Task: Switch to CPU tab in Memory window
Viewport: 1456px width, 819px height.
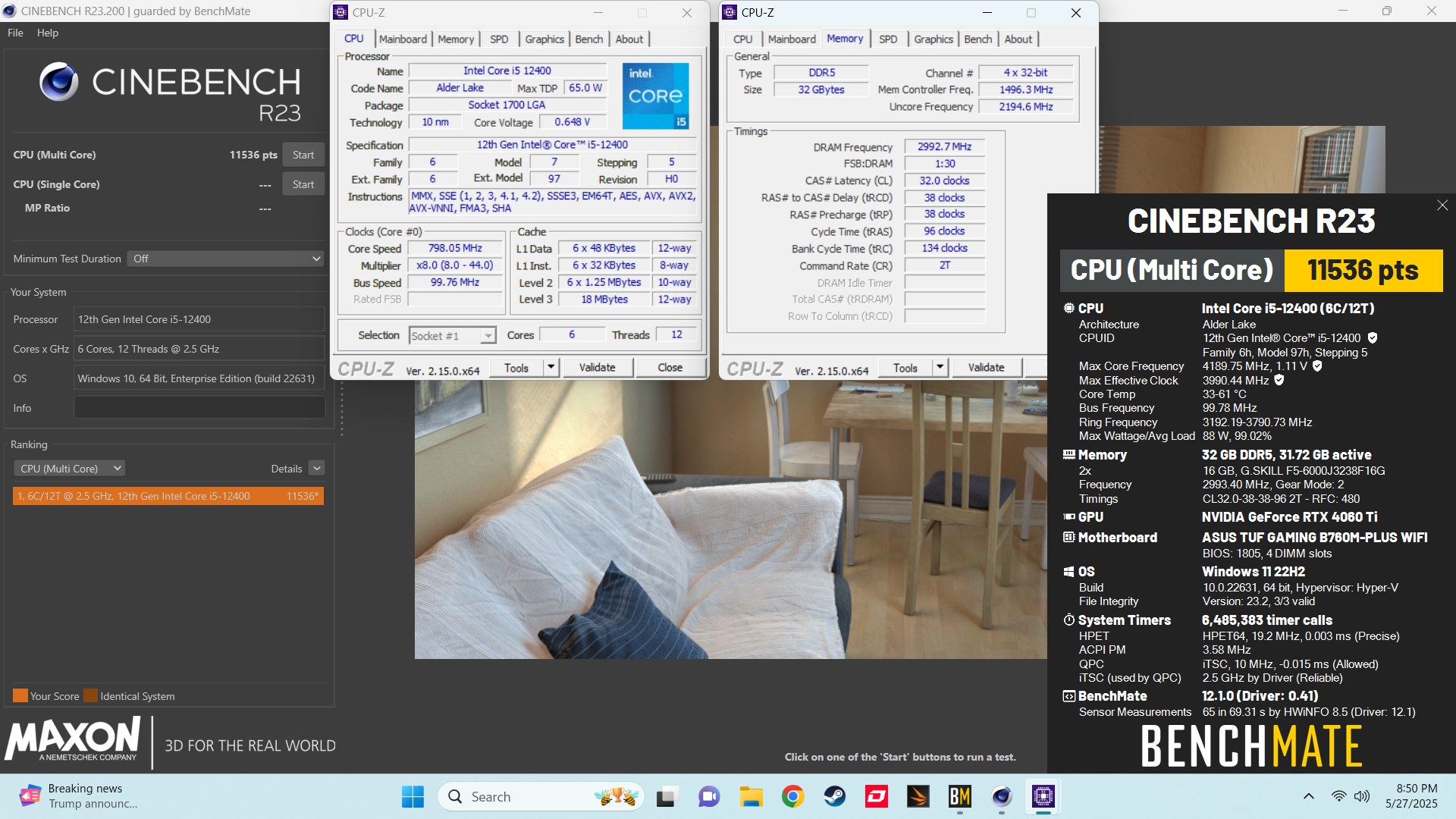Action: (743, 39)
